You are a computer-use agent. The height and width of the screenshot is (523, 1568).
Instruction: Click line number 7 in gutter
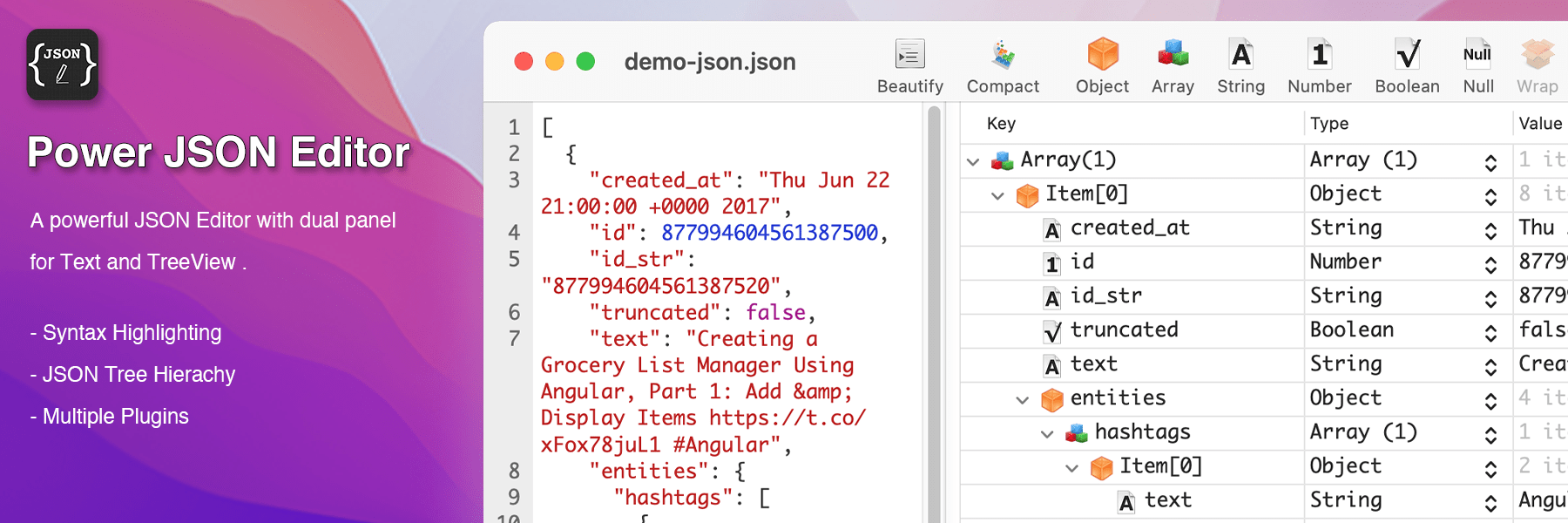point(514,338)
